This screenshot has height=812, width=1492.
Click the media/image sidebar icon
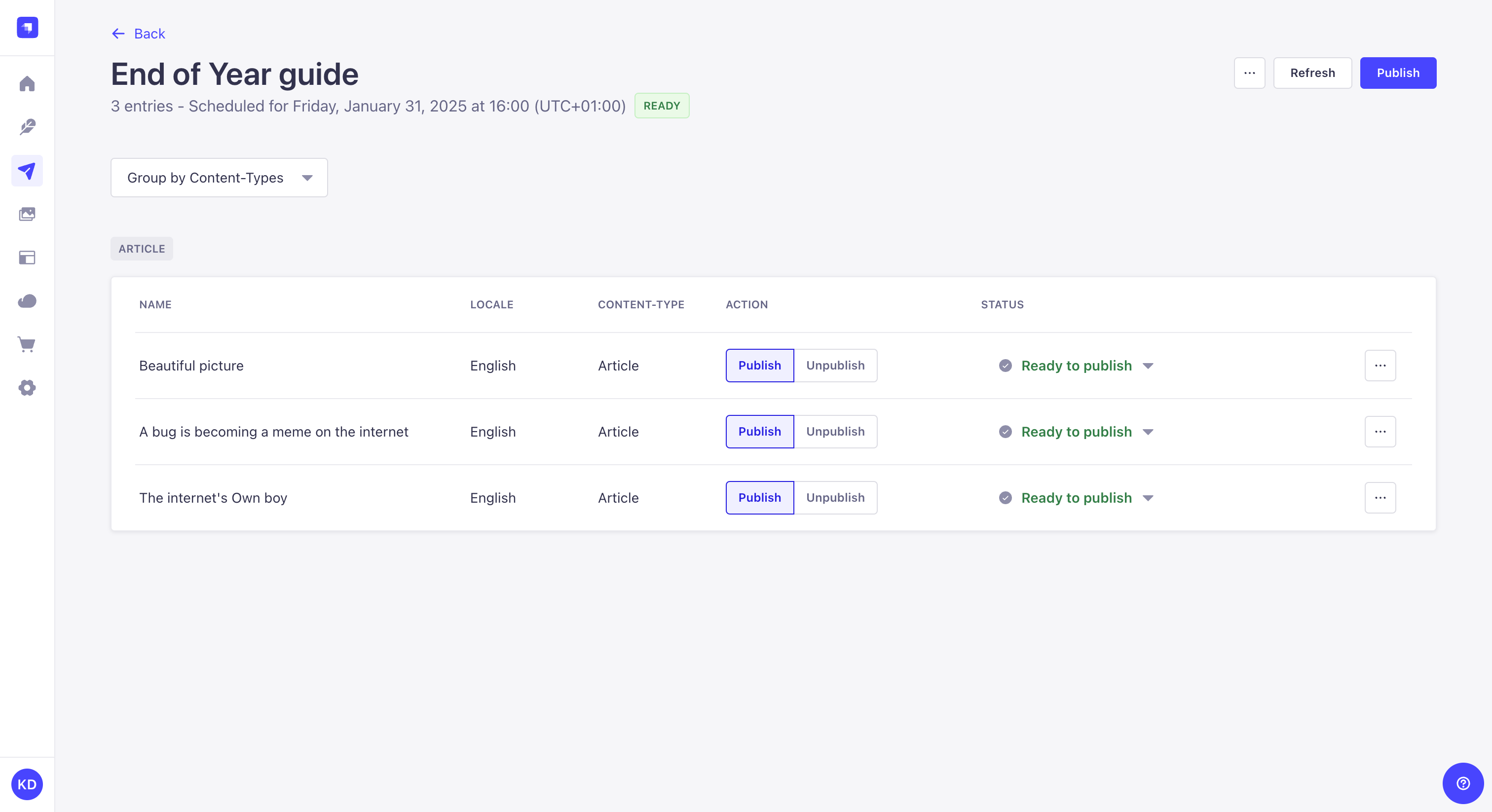[x=27, y=214]
